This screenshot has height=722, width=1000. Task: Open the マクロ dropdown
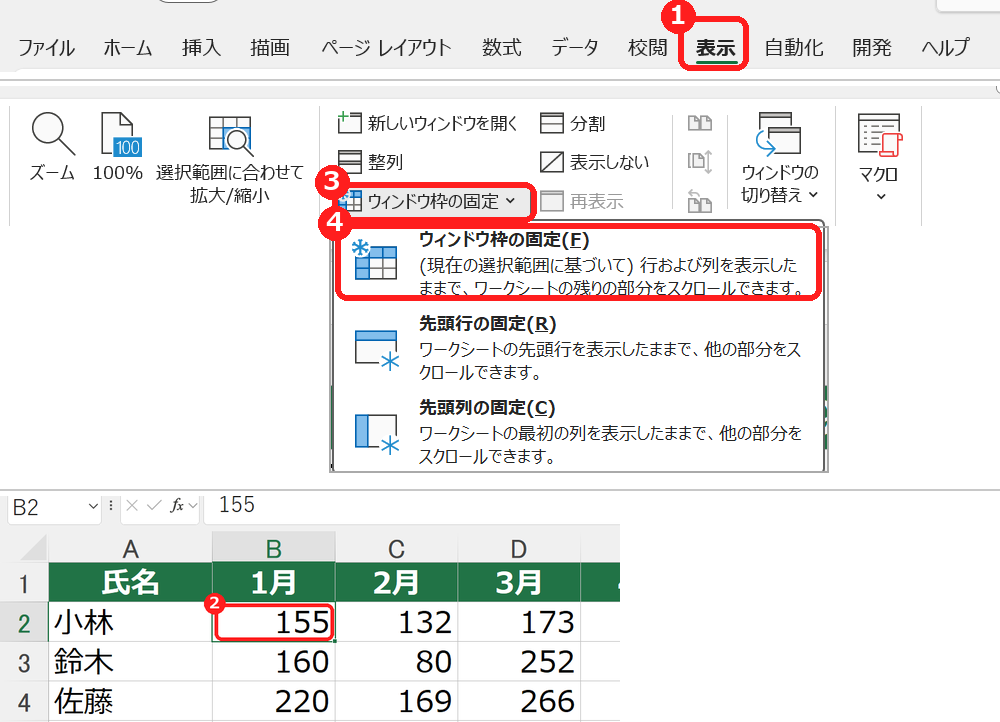click(879, 158)
